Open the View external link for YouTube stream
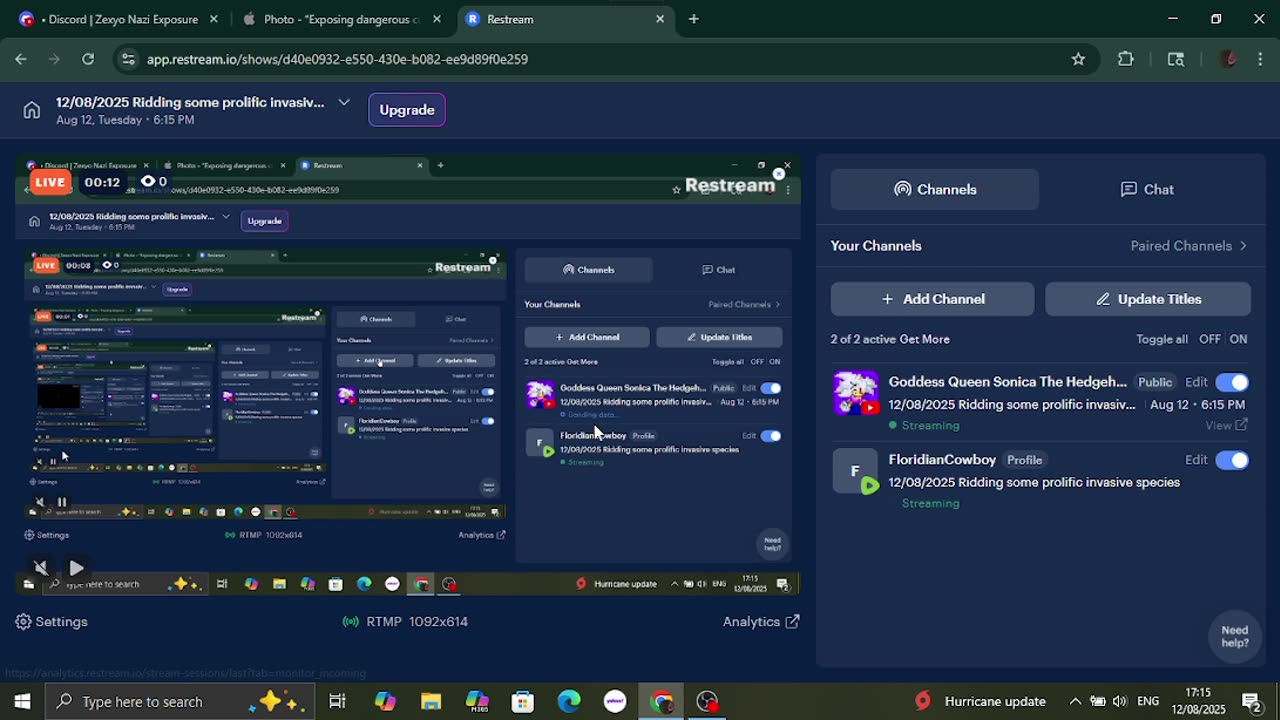The height and width of the screenshot is (720, 1280). (1226, 425)
